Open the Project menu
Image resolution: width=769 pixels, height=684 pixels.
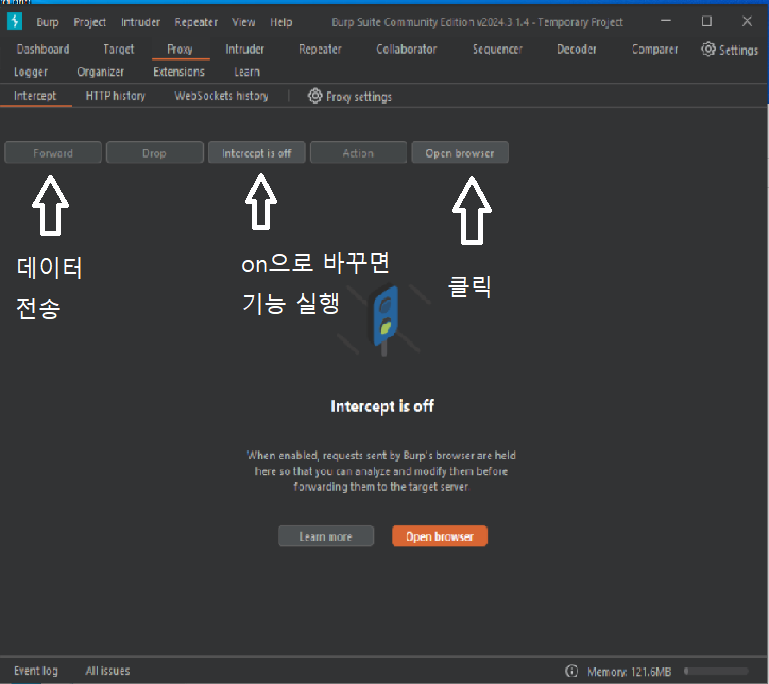coord(89,22)
